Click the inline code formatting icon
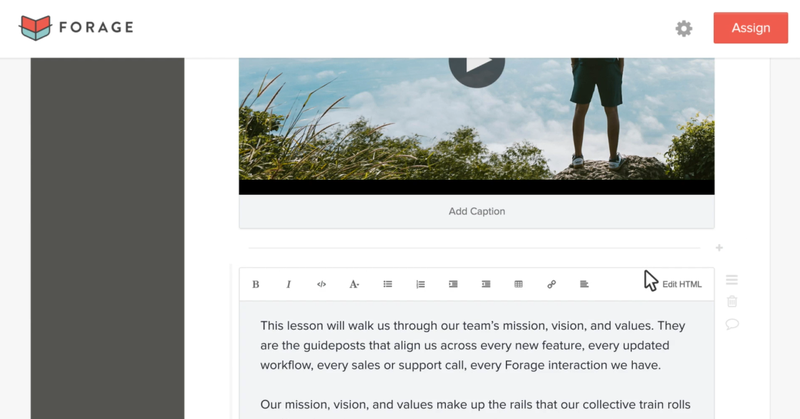The width and height of the screenshot is (800, 419). (321, 284)
